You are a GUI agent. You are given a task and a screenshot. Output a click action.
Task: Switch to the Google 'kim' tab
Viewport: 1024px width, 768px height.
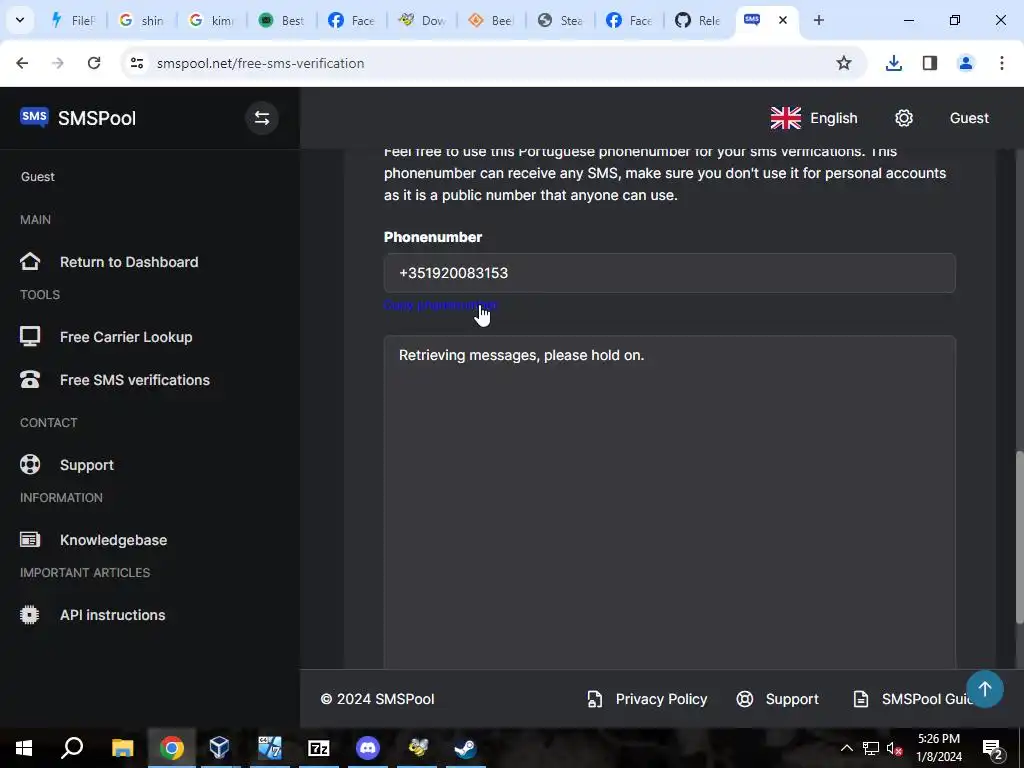[212, 20]
